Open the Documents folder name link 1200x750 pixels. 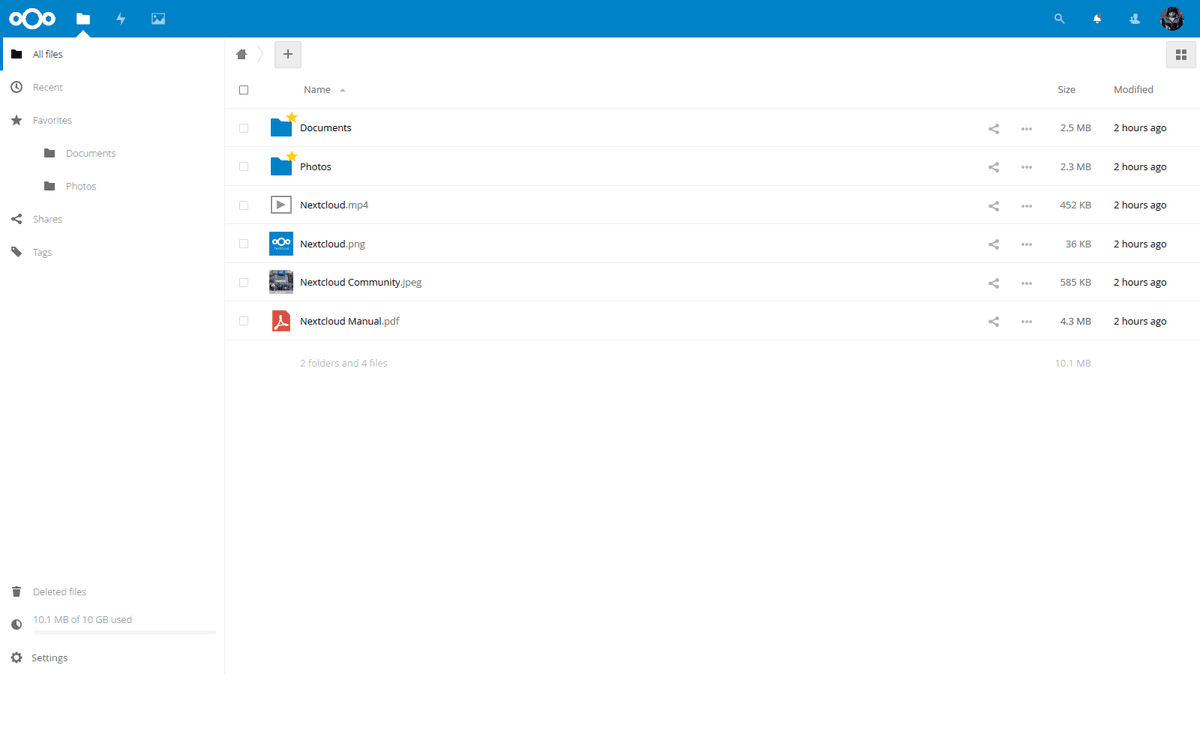click(326, 128)
